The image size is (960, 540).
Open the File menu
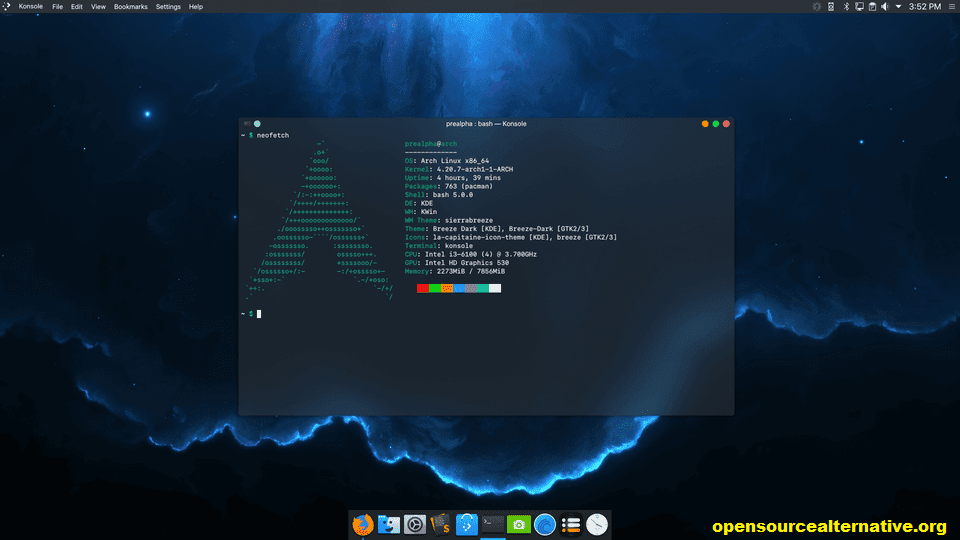[x=58, y=7]
